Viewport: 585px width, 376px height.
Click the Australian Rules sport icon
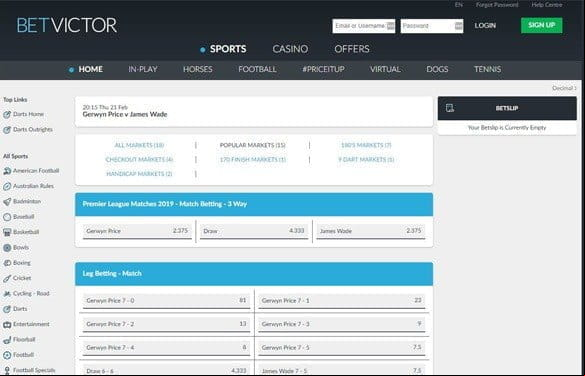pos(7,186)
